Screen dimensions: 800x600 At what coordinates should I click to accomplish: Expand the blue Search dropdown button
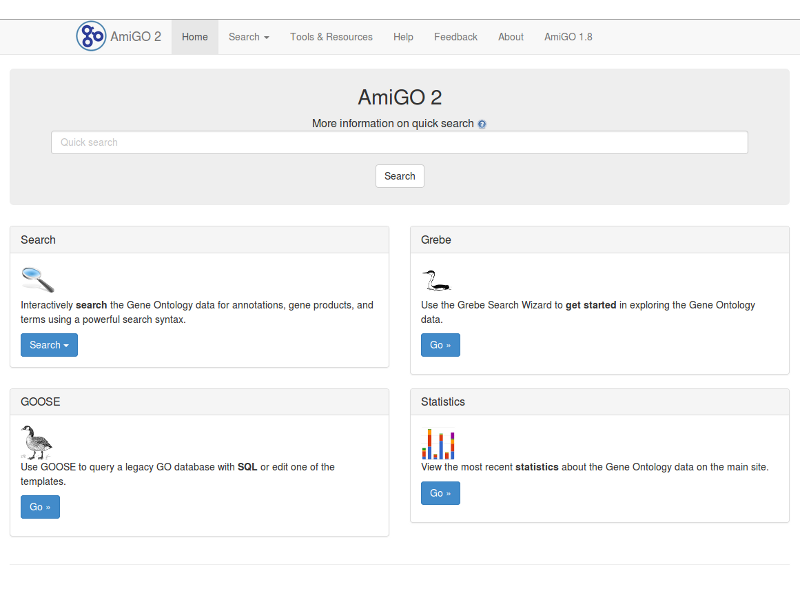click(49, 345)
